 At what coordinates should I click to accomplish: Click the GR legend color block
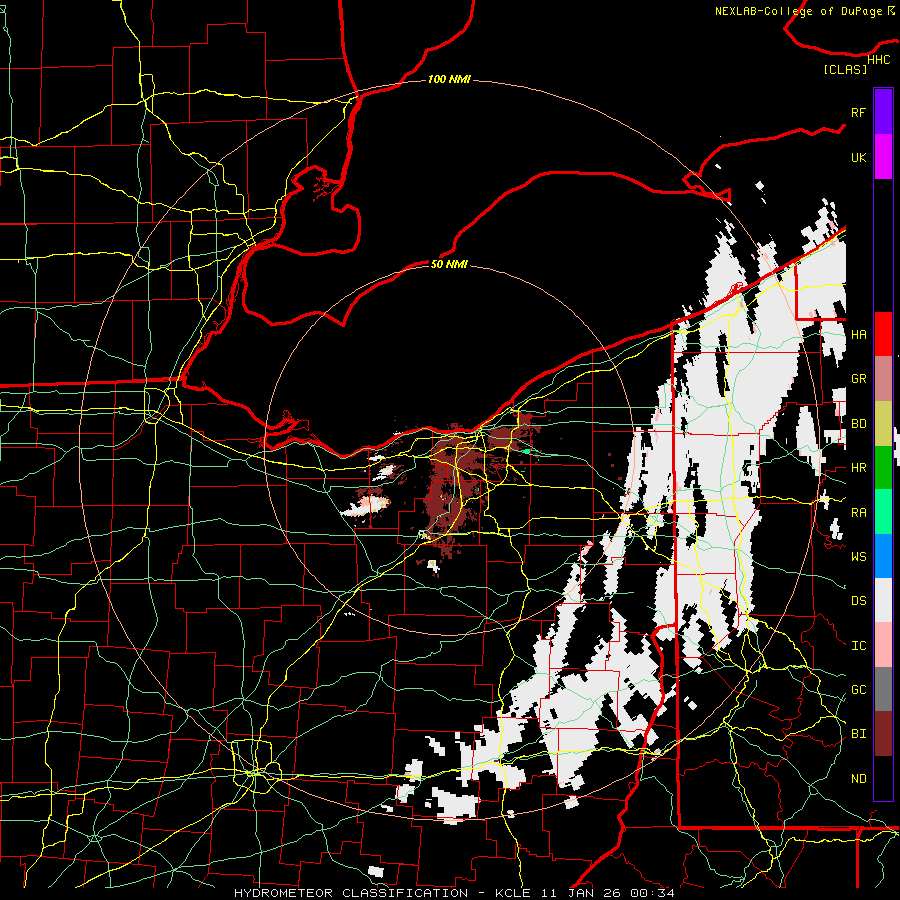[883, 379]
